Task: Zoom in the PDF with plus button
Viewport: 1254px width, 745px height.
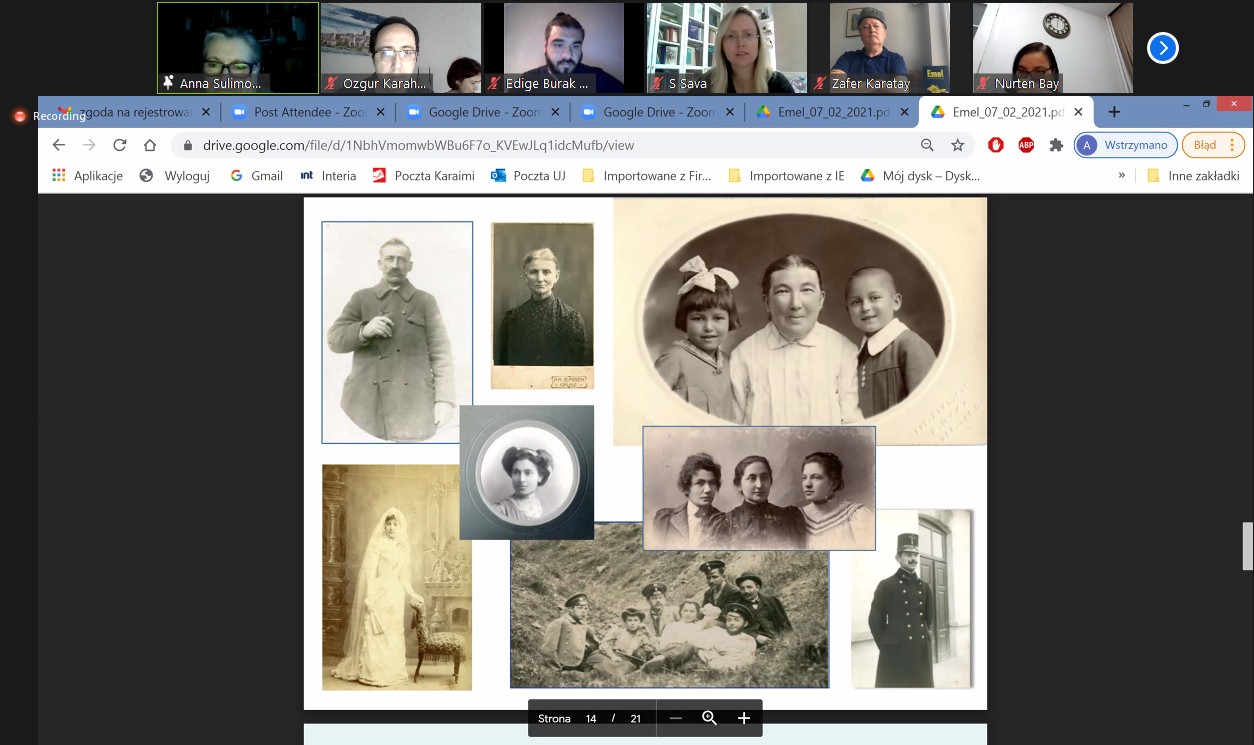Action: (744, 718)
